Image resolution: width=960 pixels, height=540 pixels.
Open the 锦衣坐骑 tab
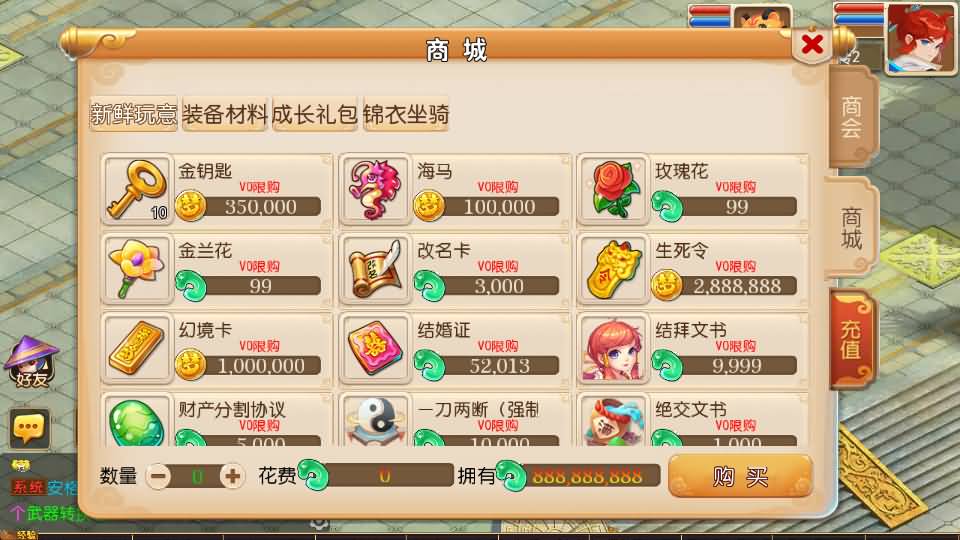pyautogui.click(x=406, y=114)
